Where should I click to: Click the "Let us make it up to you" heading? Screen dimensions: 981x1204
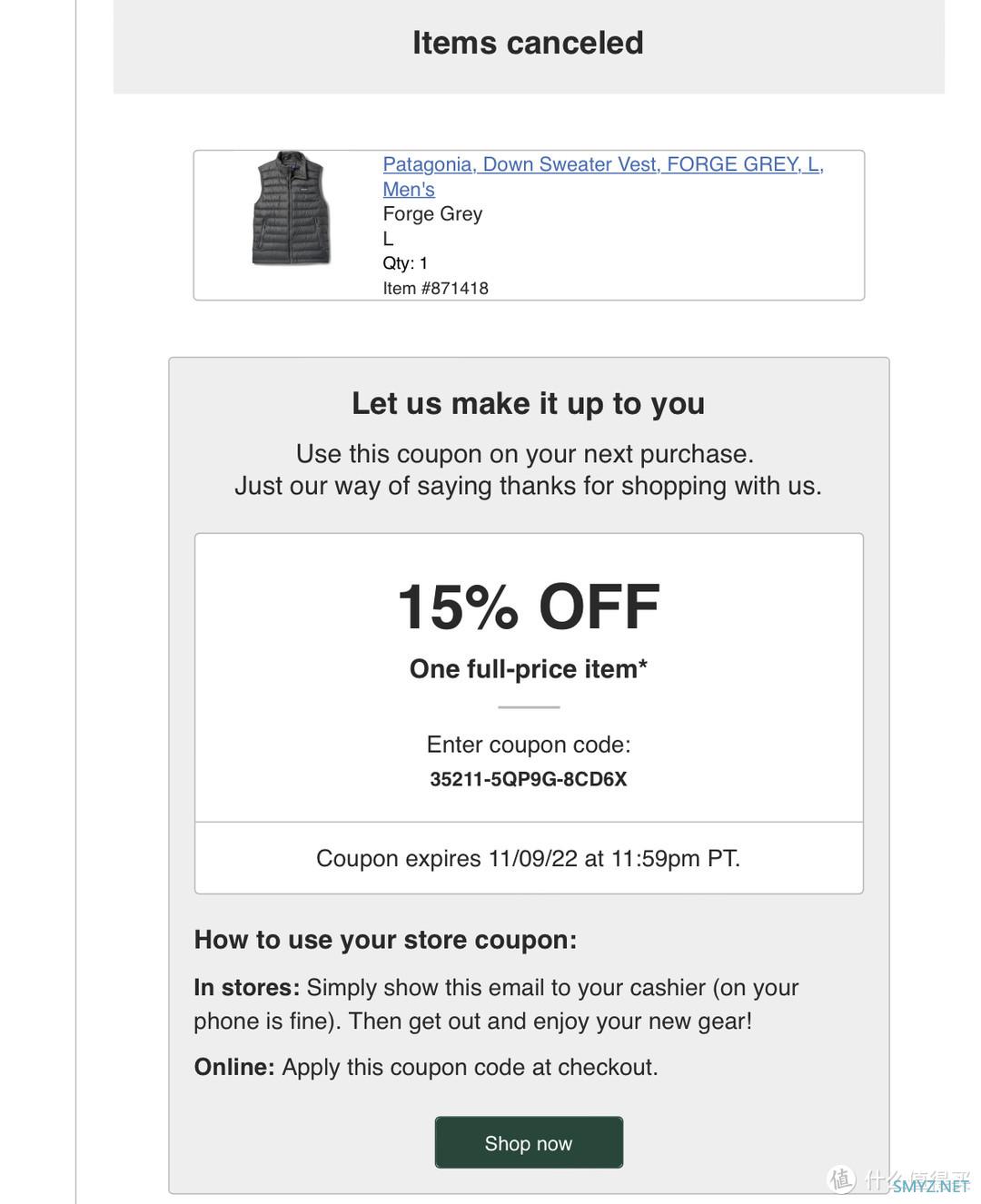click(x=529, y=403)
